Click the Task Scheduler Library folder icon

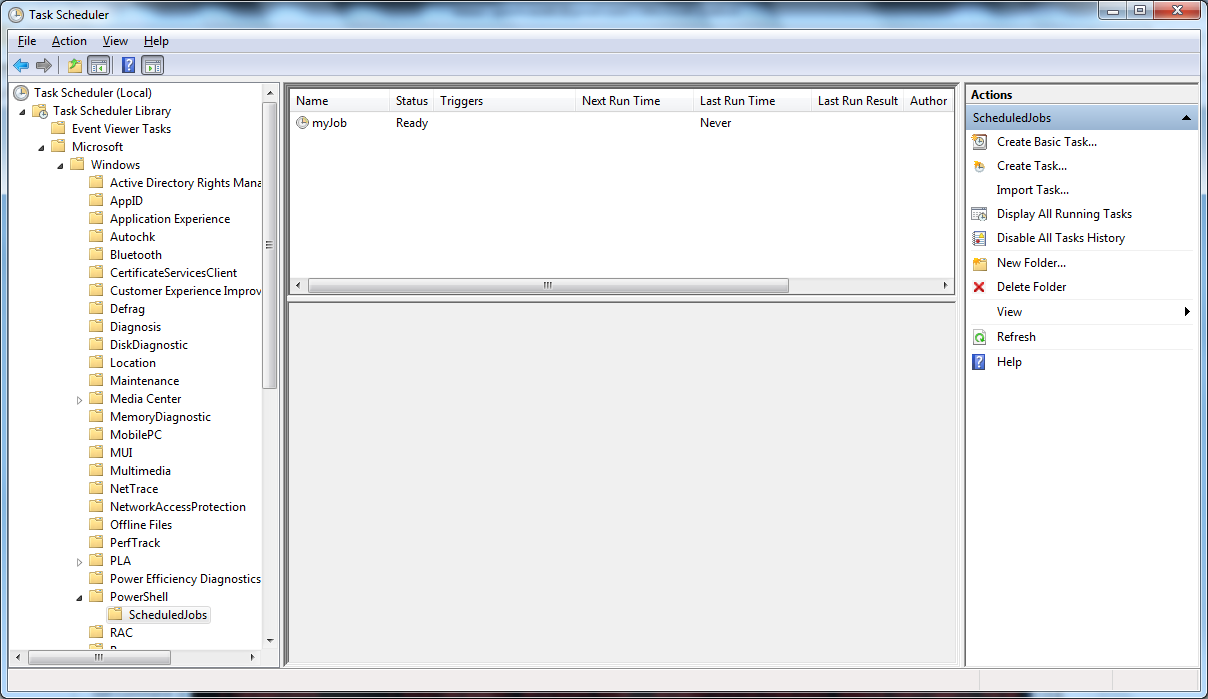[41, 111]
